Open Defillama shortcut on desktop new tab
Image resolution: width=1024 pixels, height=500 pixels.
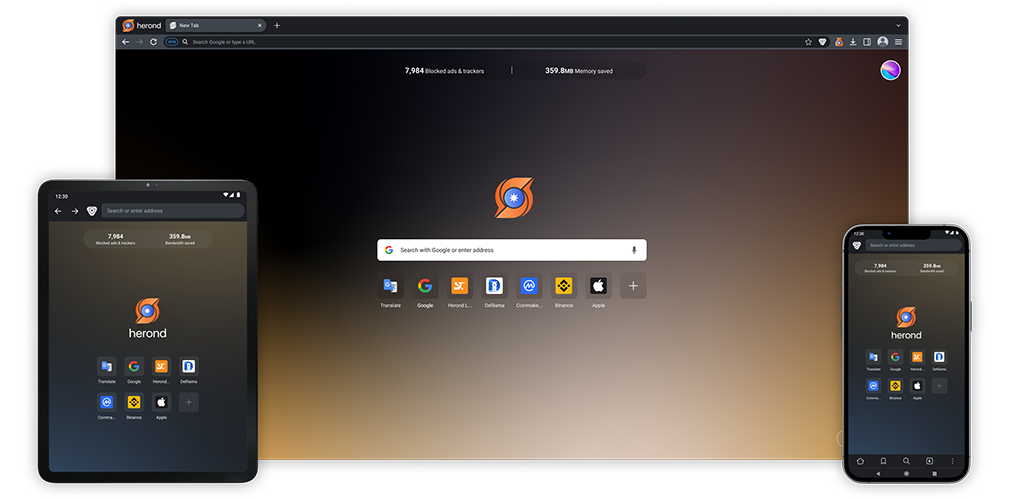(494, 290)
